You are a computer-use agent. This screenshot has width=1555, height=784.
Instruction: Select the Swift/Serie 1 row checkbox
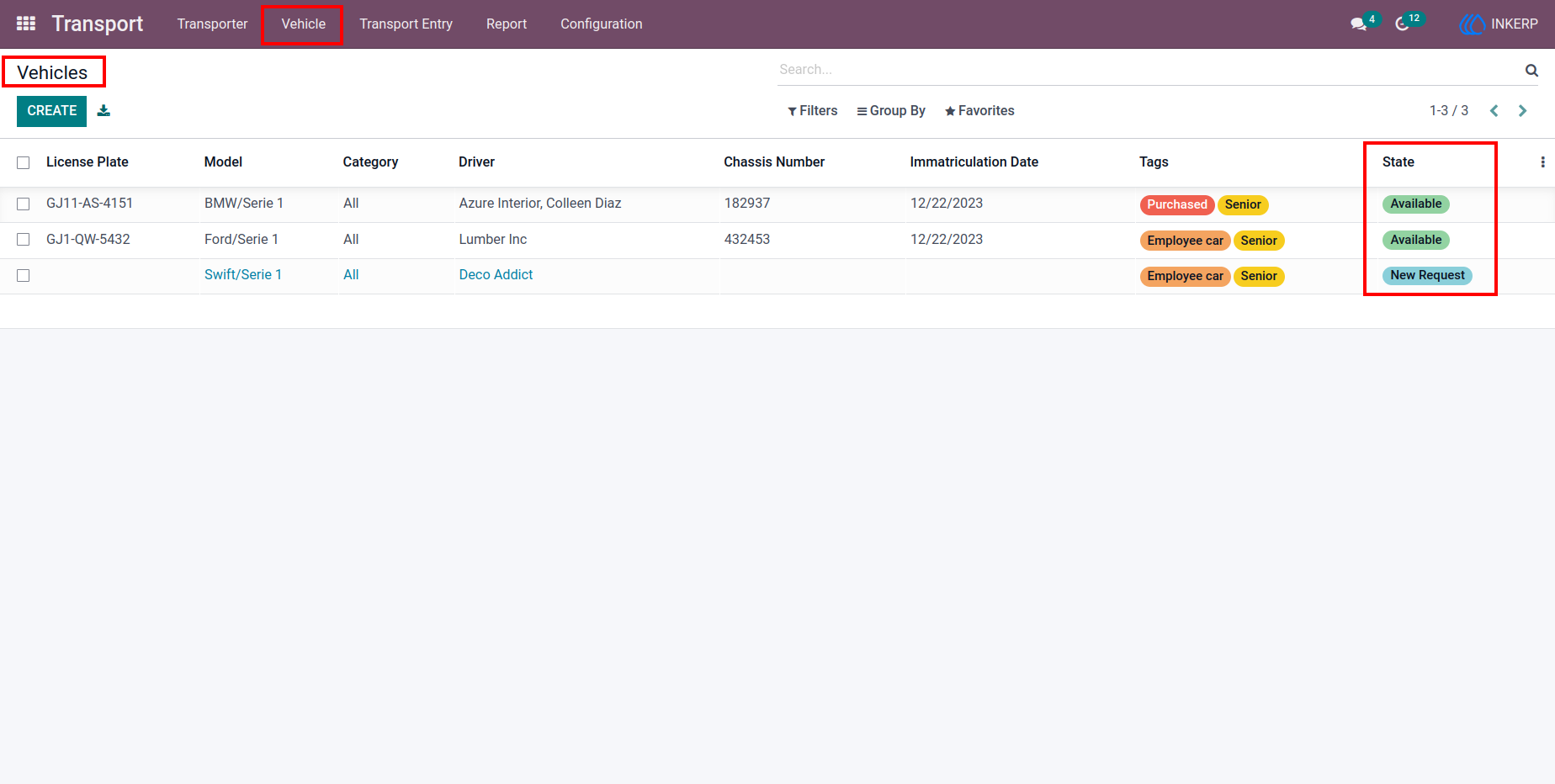pos(24,275)
